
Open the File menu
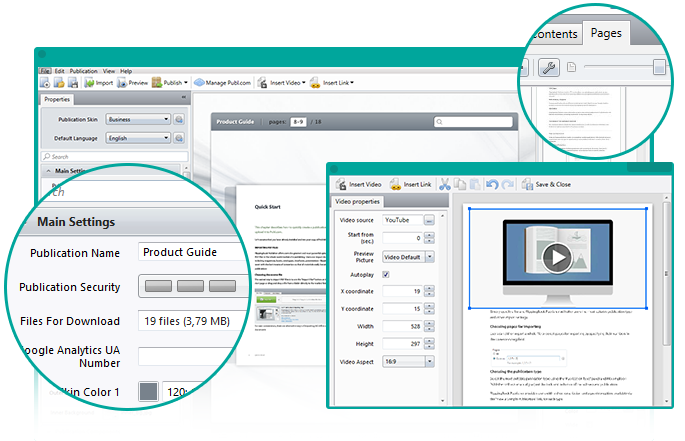[45, 71]
